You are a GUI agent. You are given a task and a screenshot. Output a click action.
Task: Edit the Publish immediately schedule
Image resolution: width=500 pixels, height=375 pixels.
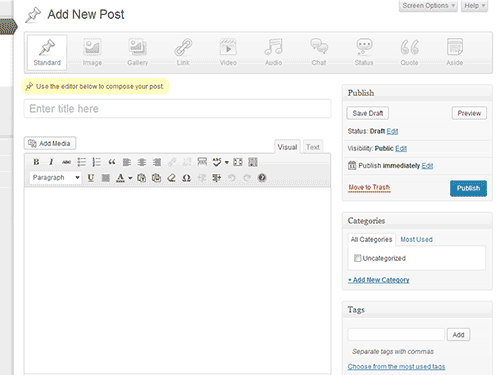(x=427, y=166)
